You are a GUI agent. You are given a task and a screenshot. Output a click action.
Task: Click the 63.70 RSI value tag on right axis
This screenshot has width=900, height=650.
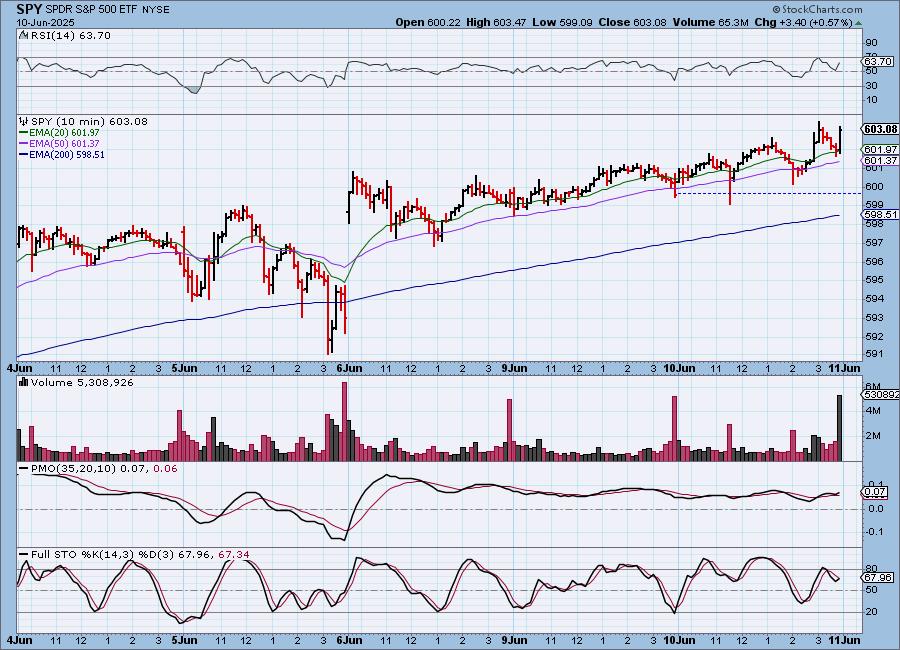point(878,61)
